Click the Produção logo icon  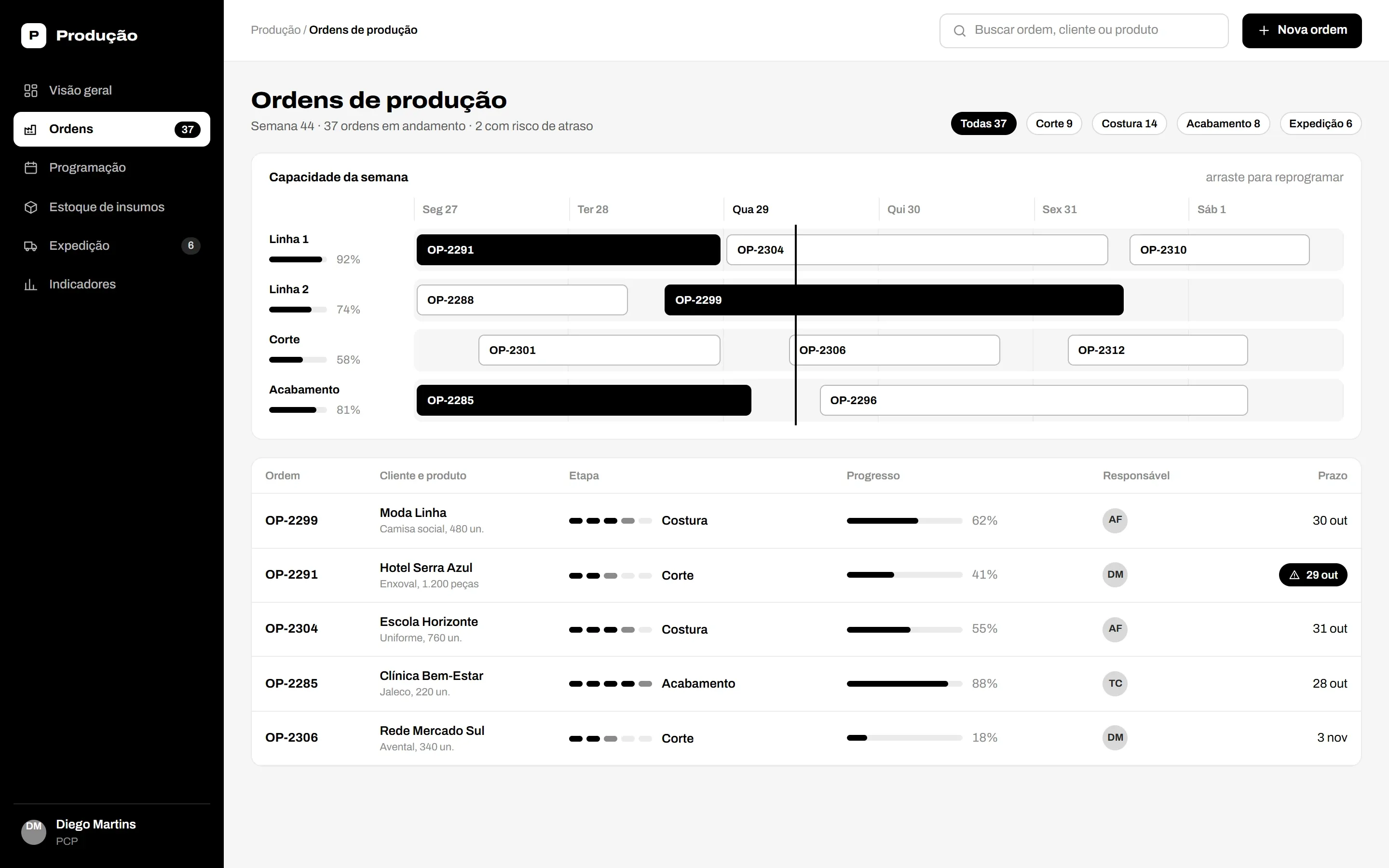click(x=34, y=36)
